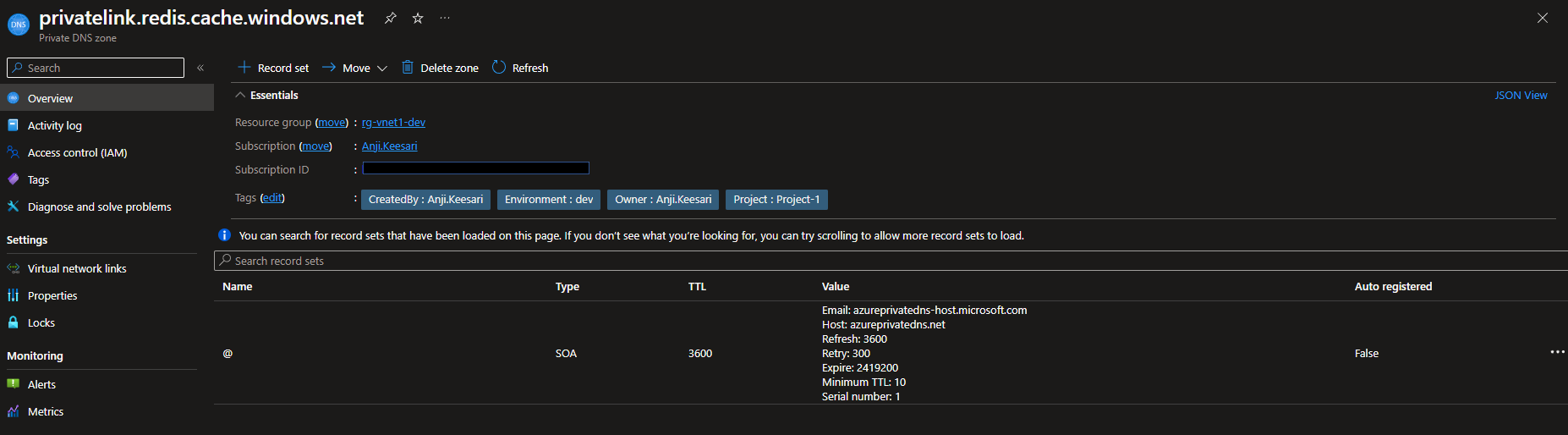Mark the zone as favorite with the star icon
This screenshot has width=1568, height=435.
(418, 18)
